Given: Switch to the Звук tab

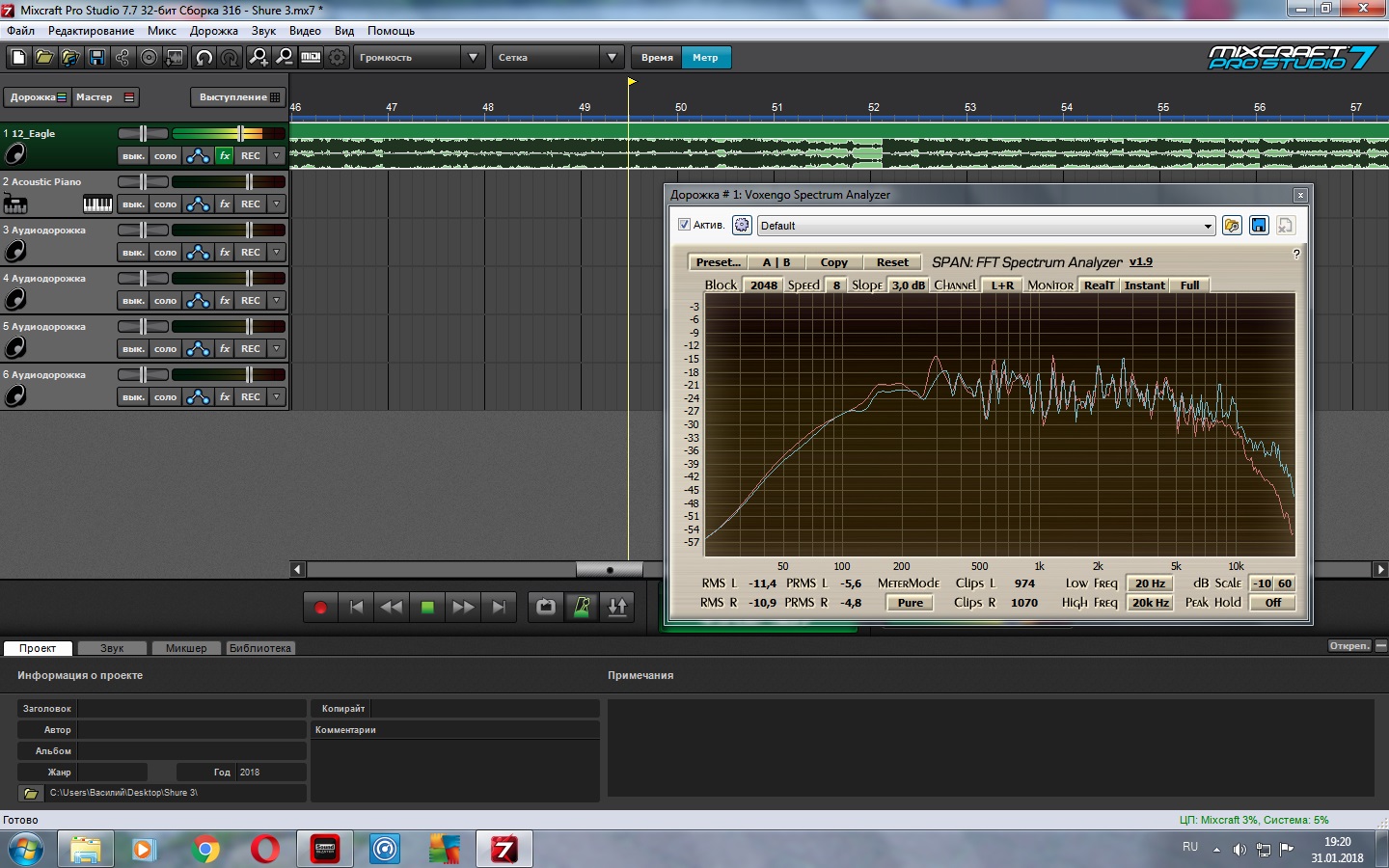Looking at the screenshot, I should click(x=112, y=648).
